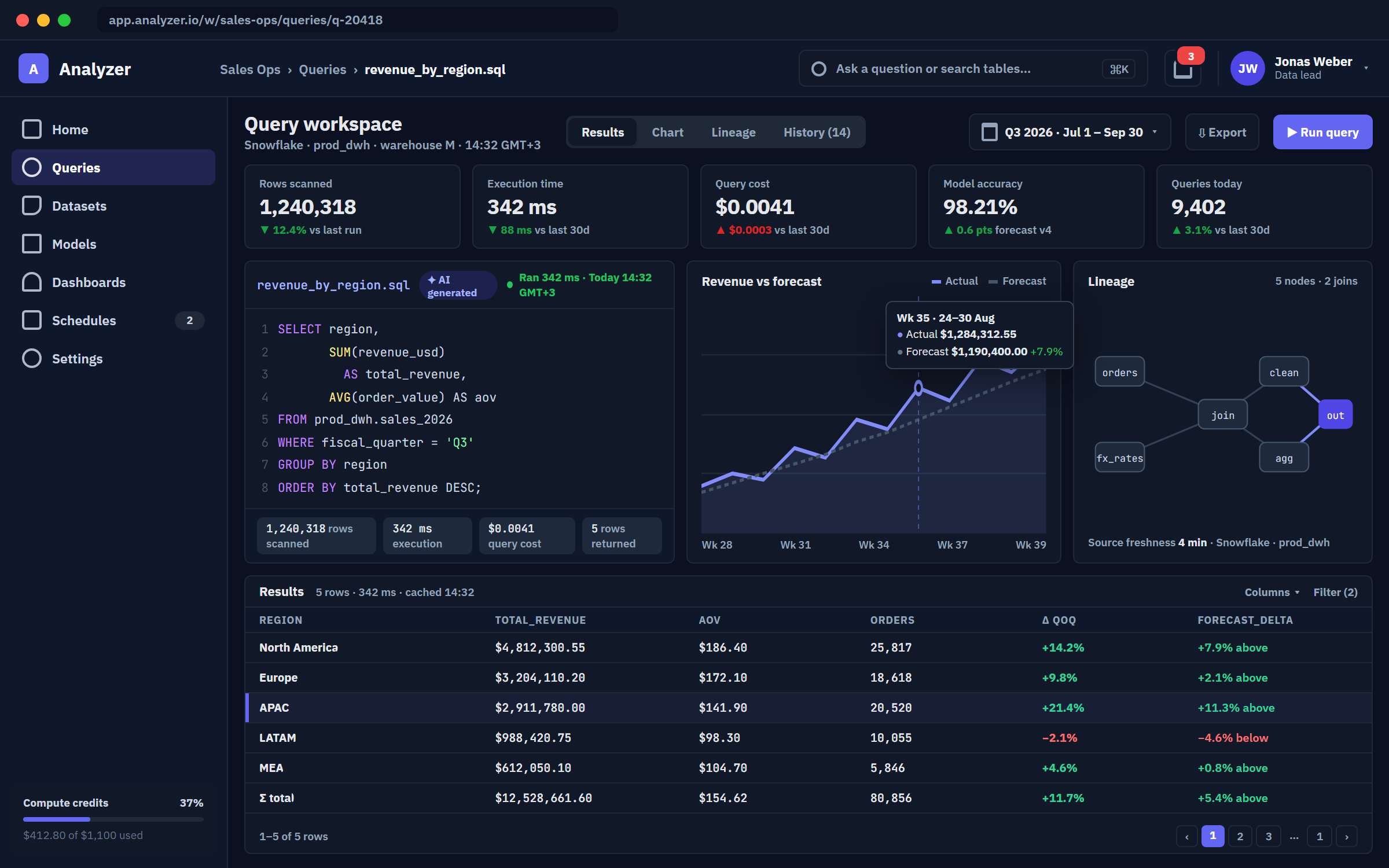
Task: Go to results page 2
Action: [1240, 836]
